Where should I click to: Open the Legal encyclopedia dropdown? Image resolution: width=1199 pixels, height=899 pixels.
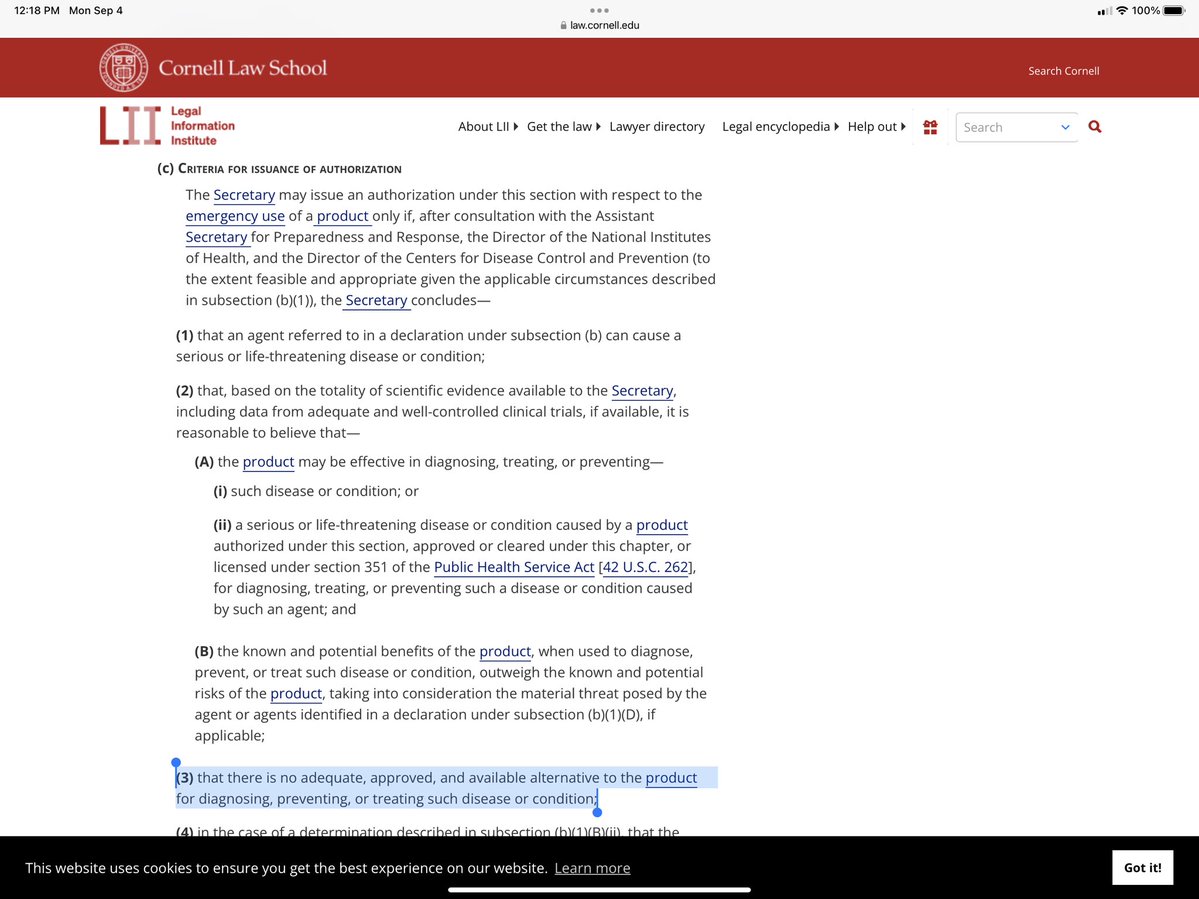point(779,127)
